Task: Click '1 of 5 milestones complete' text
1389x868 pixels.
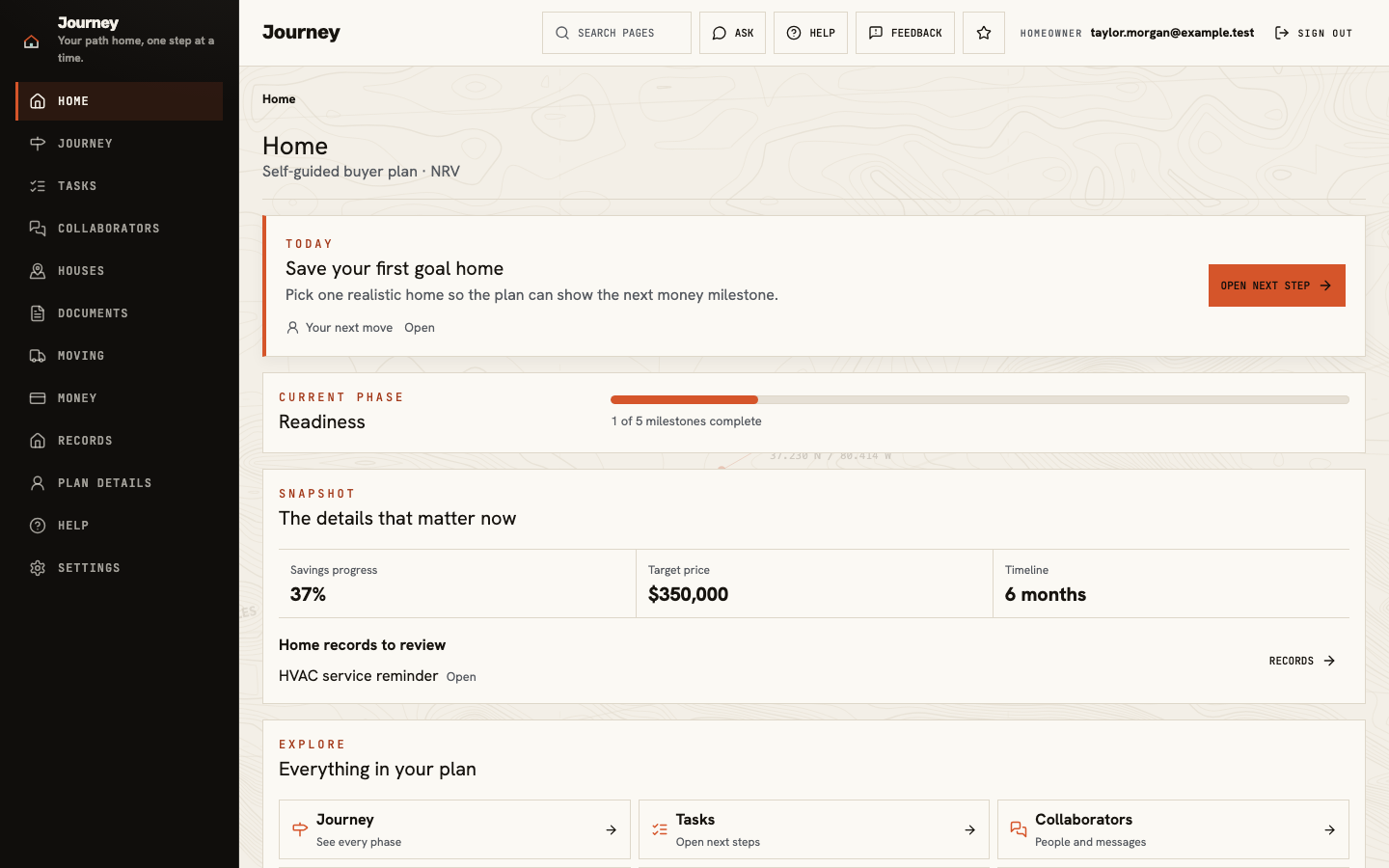Action: [686, 421]
